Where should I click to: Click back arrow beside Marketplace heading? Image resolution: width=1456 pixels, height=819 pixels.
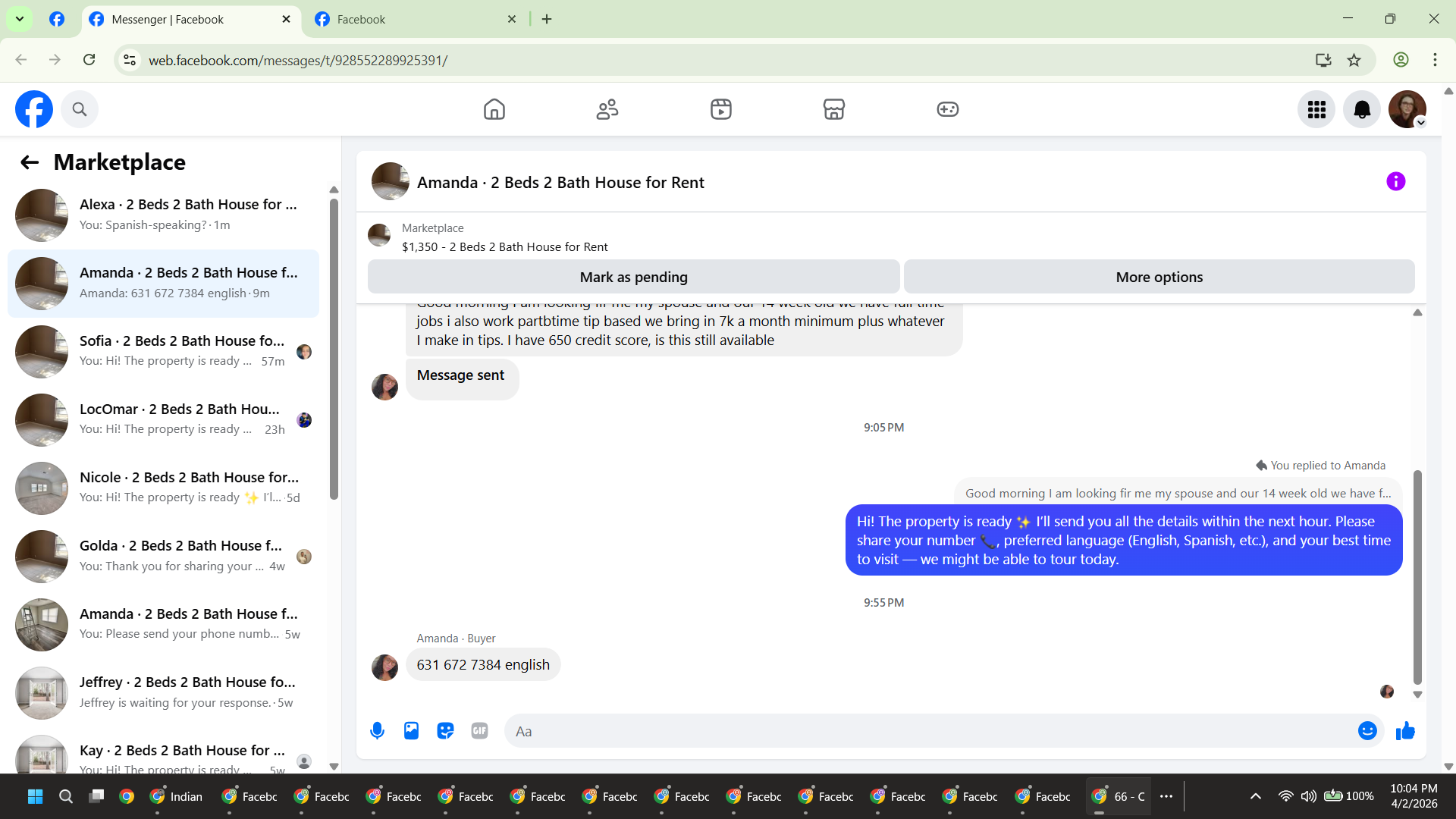click(x=30, y=162)
